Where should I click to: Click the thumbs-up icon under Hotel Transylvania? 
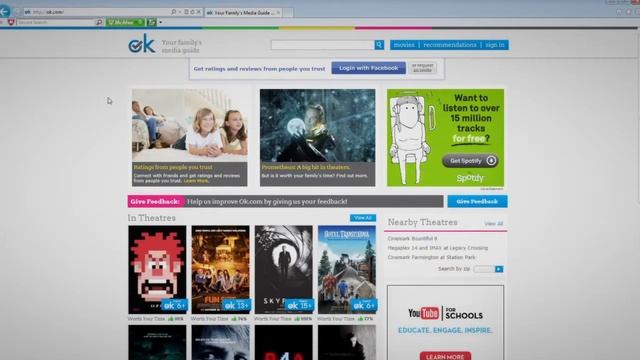pyautogui.click(x=360, y=319)
